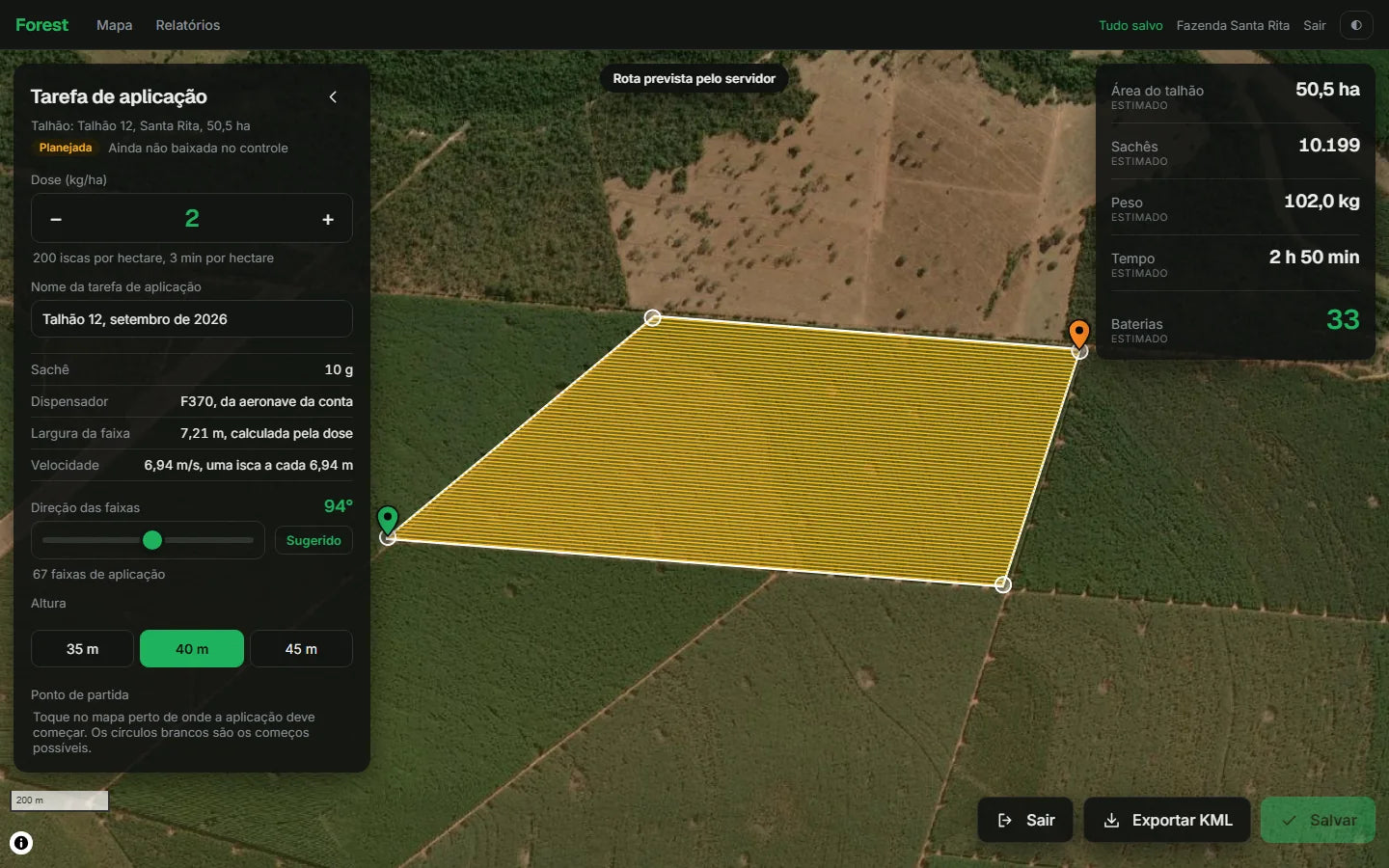Edit the application task name field
This screenshot has width=1389, height=868.
[x=192, y=319]
